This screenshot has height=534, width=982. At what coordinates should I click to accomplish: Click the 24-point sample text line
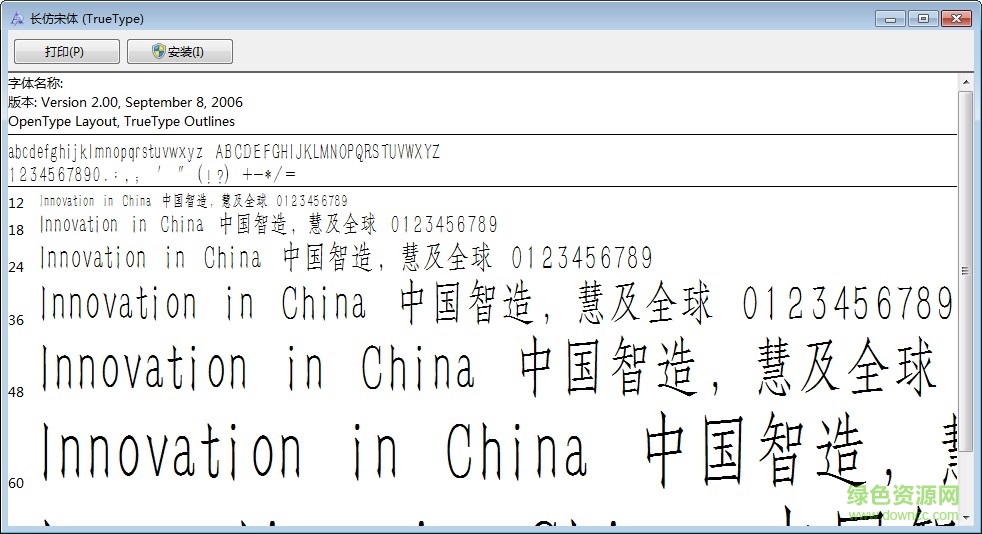coord(345,258)
